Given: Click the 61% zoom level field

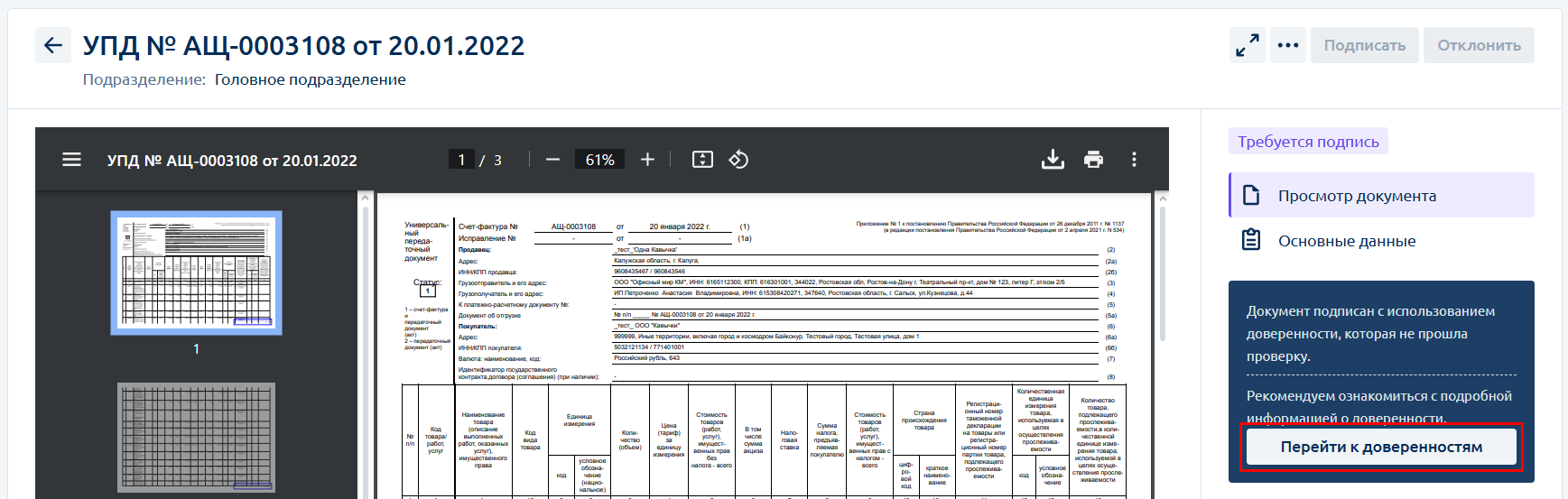Looking at the screenshot, I should pyautogui.click(x=600, y=160).
